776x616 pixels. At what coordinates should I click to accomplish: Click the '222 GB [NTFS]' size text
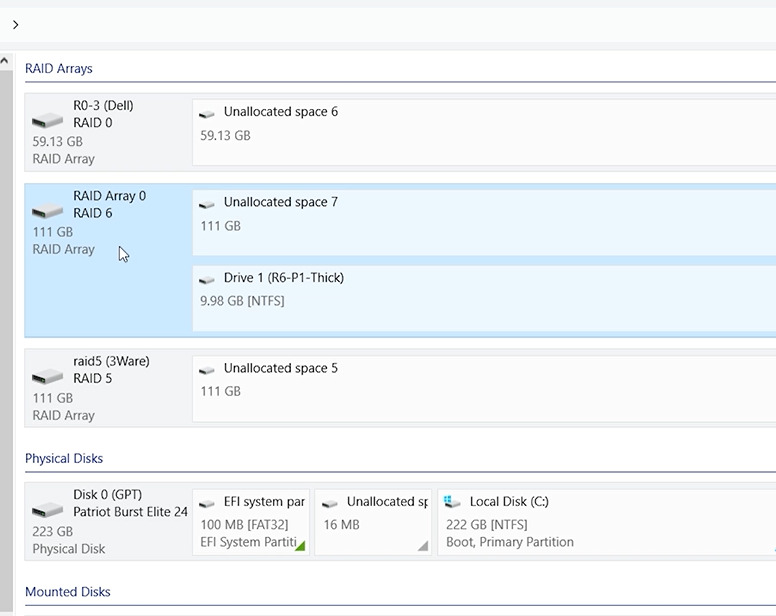[486, 524]
